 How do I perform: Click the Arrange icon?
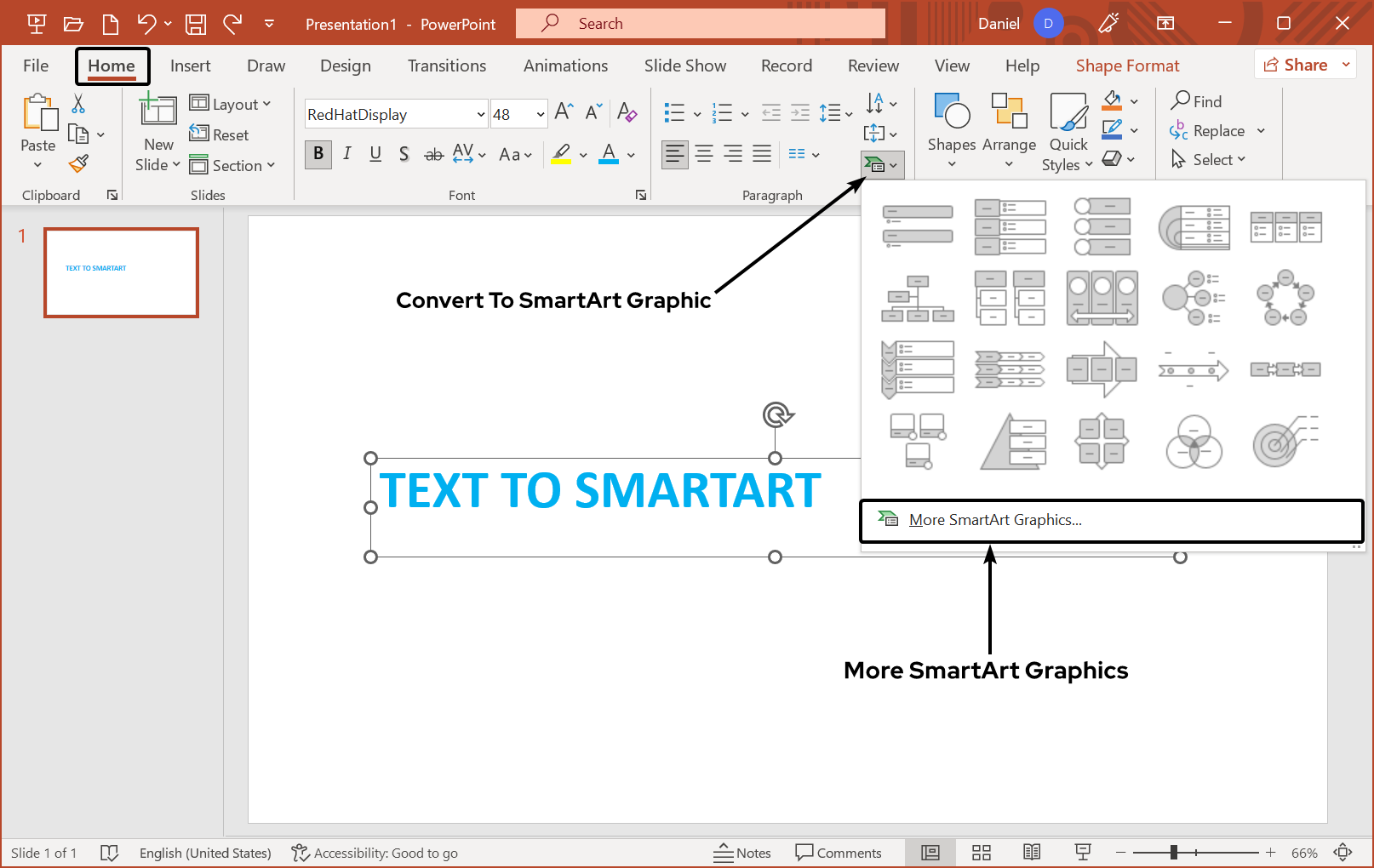1009,112
